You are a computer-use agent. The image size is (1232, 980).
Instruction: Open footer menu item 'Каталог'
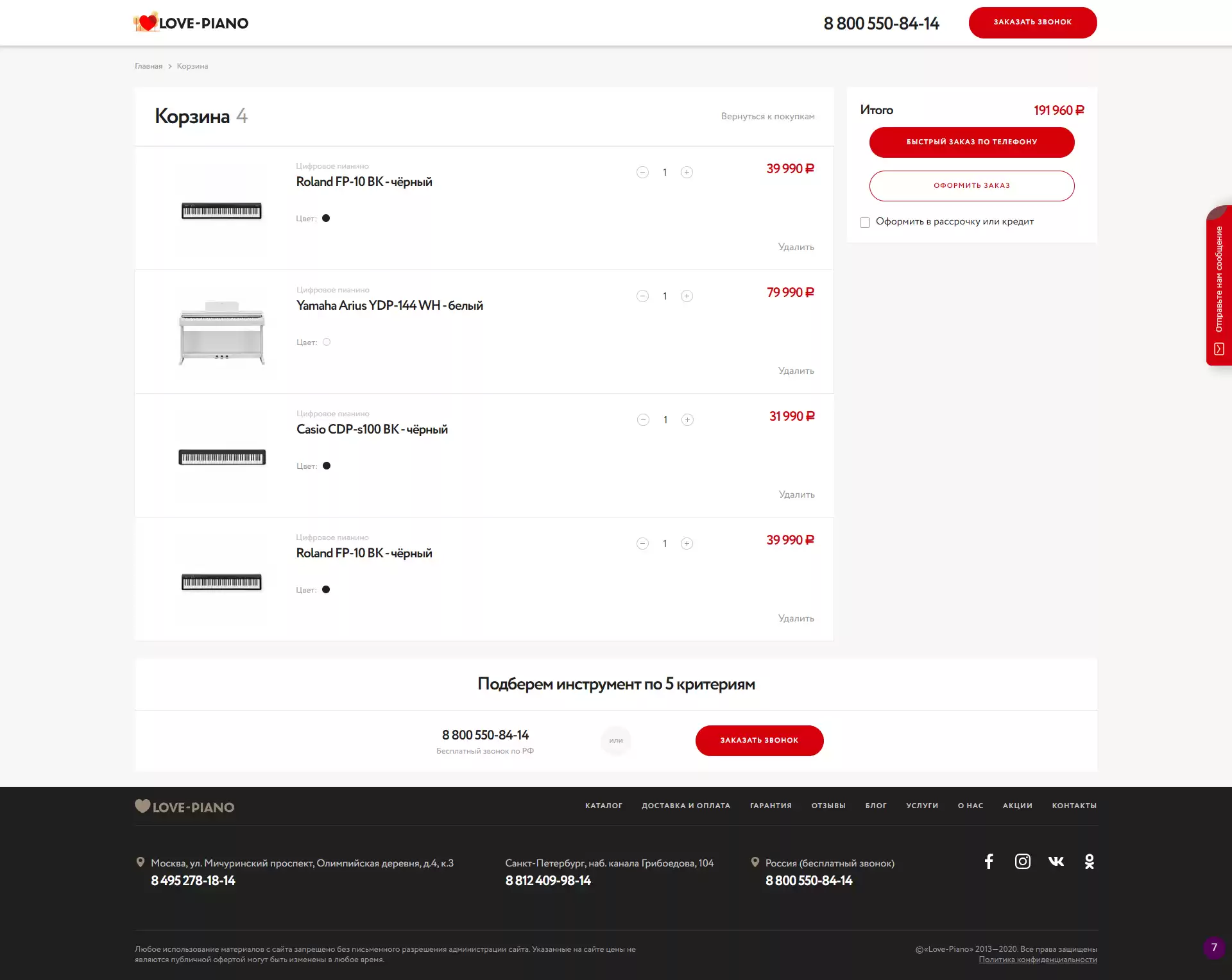tap(604, 806)
